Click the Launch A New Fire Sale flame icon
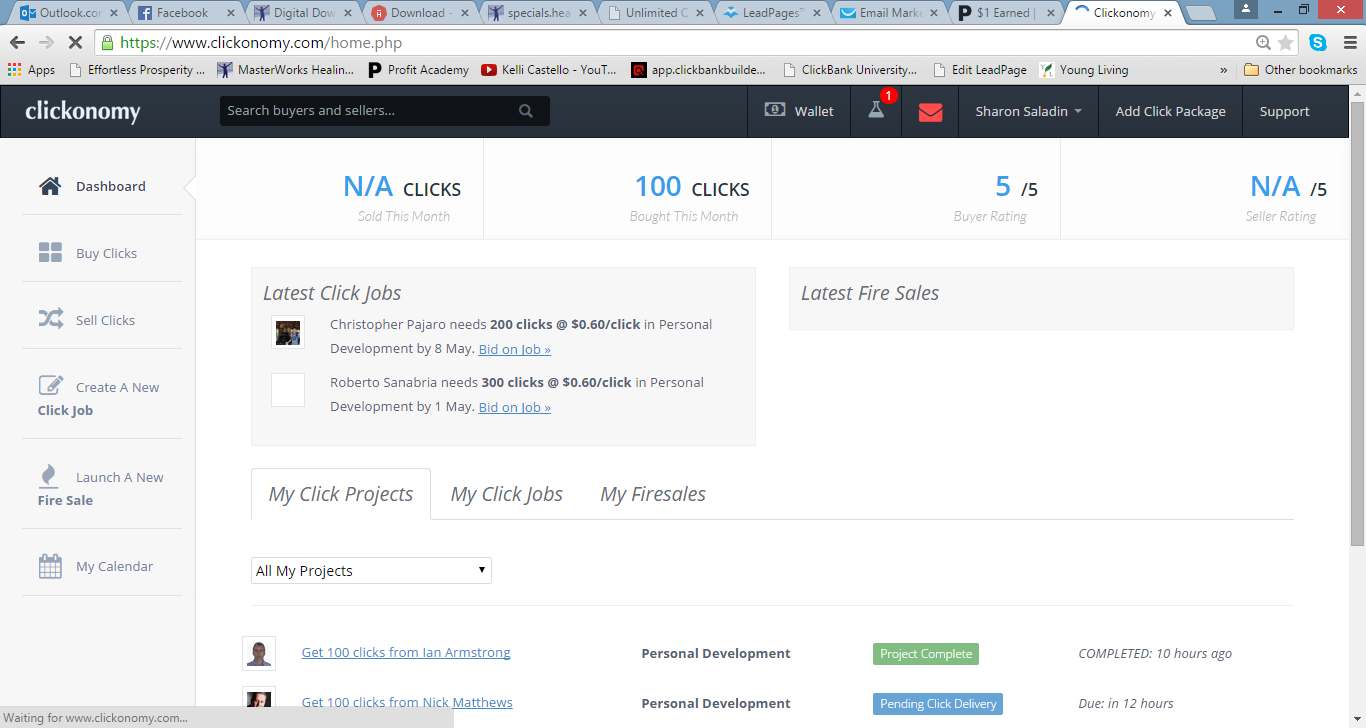Screen dimensions: 1366x728 [49, 475]
